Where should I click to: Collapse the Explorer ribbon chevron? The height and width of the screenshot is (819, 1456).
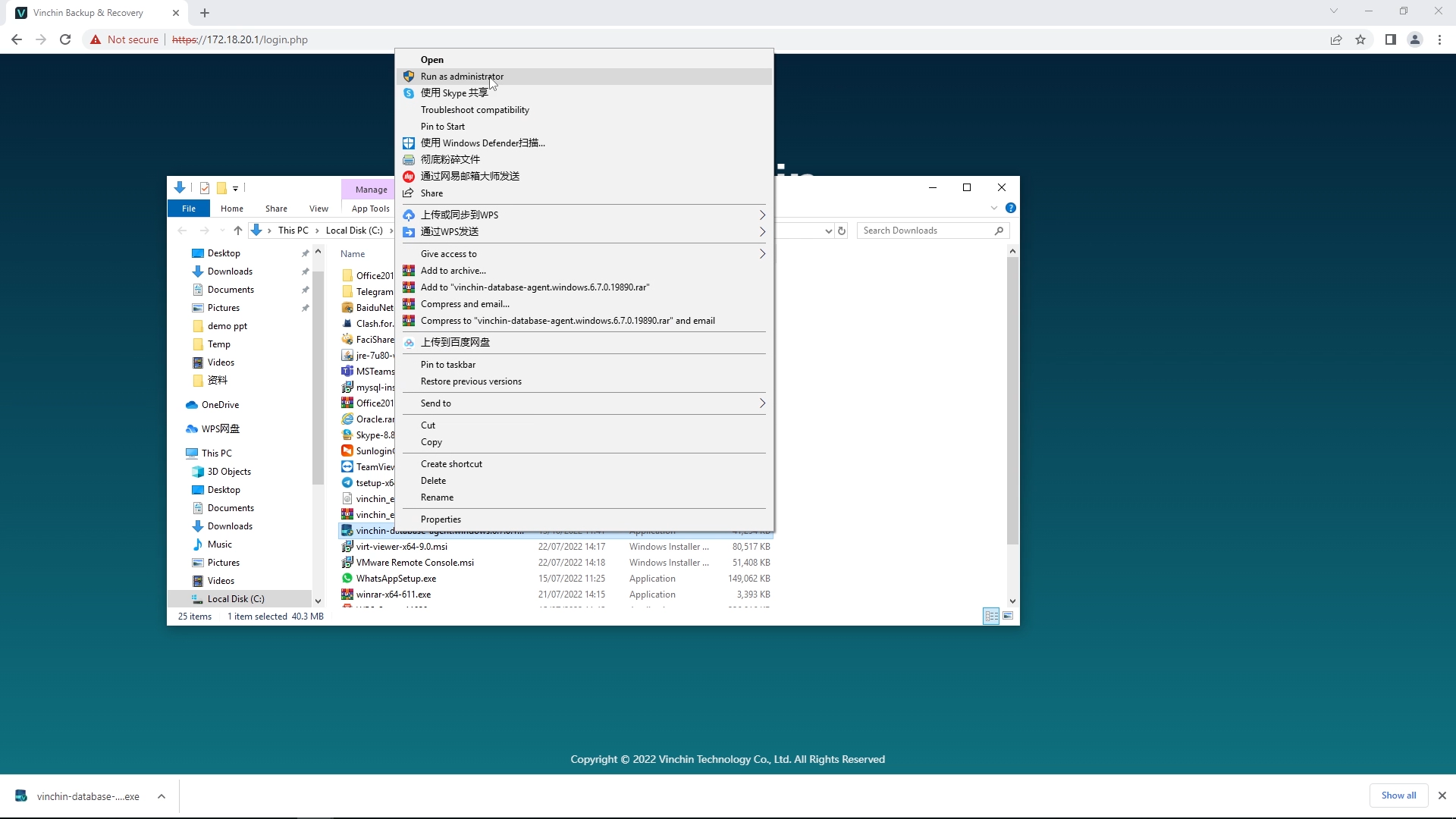(x=994, y=208)
